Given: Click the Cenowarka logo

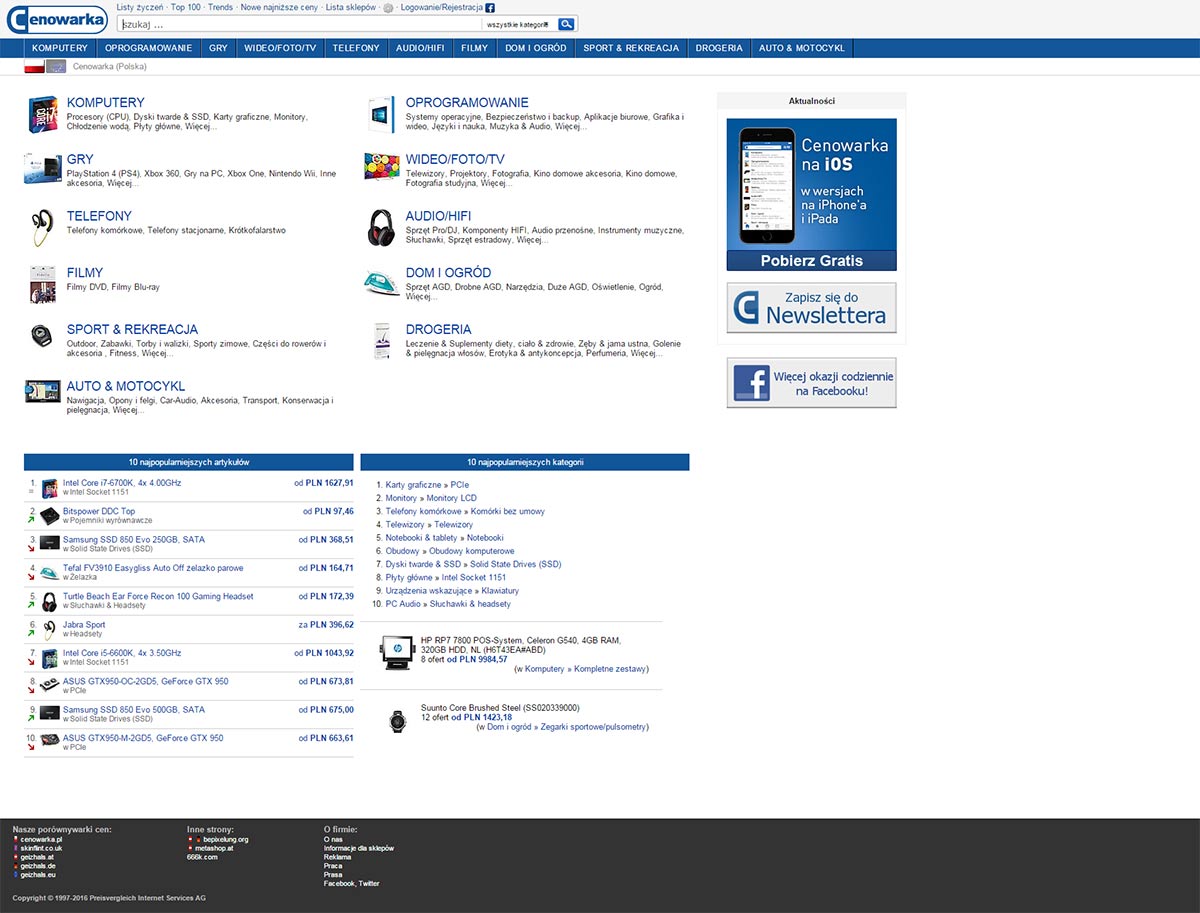Looking at the screenshot, I should pos(56,18).
